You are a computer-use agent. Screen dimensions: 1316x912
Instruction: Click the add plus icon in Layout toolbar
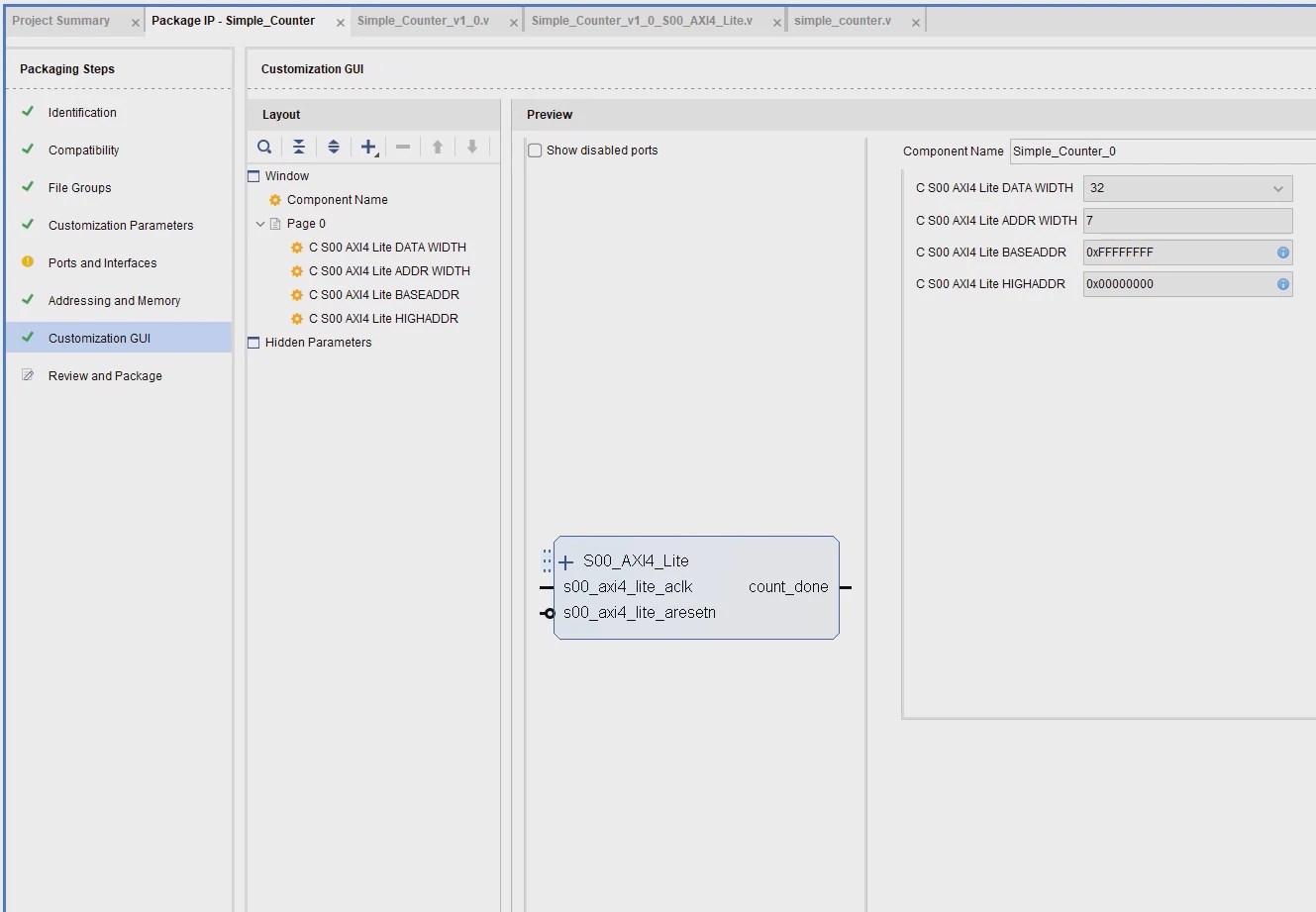point(368,147)
